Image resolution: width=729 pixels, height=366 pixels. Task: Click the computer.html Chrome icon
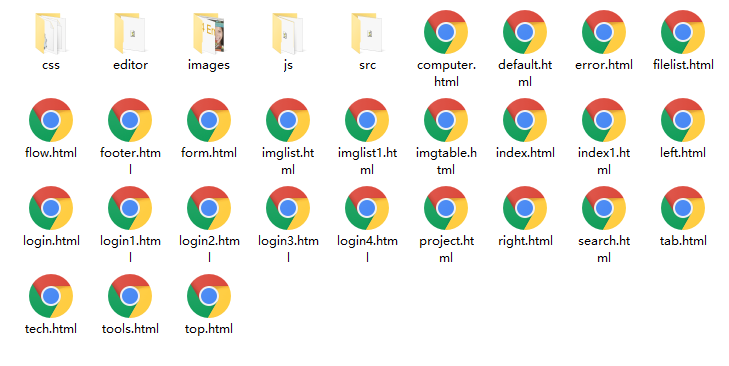click(x=446, y=32)
